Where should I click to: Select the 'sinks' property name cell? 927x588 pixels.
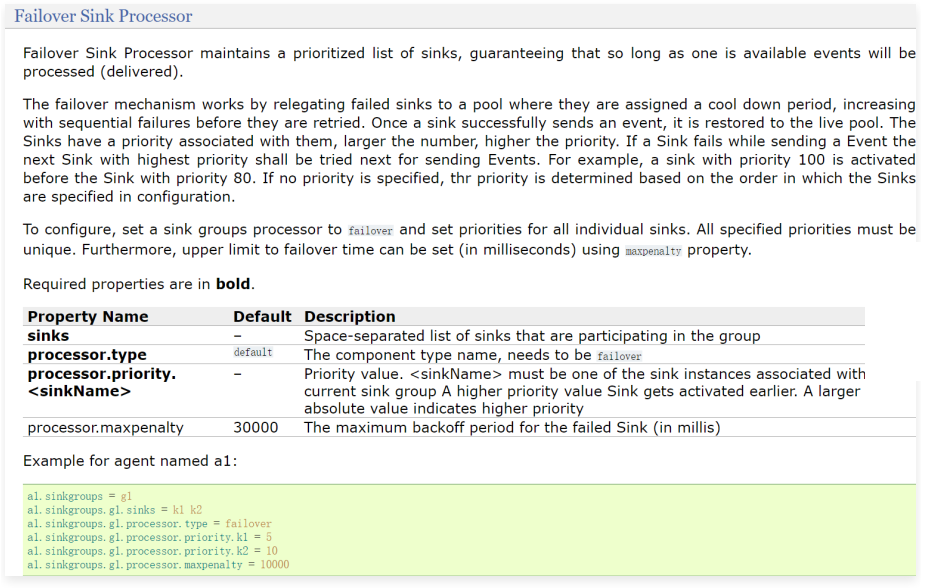coord(48,336)
